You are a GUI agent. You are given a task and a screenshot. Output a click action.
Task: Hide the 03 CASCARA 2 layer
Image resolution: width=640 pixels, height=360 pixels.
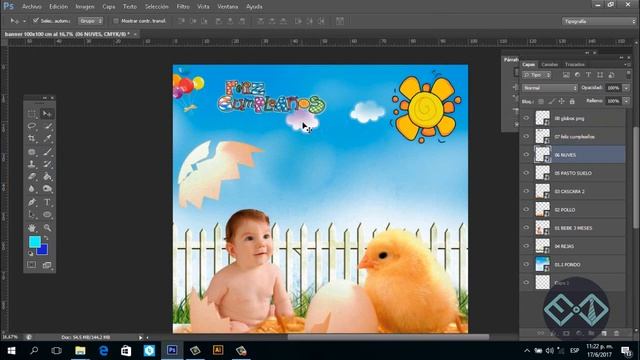[x=526, y=191]
